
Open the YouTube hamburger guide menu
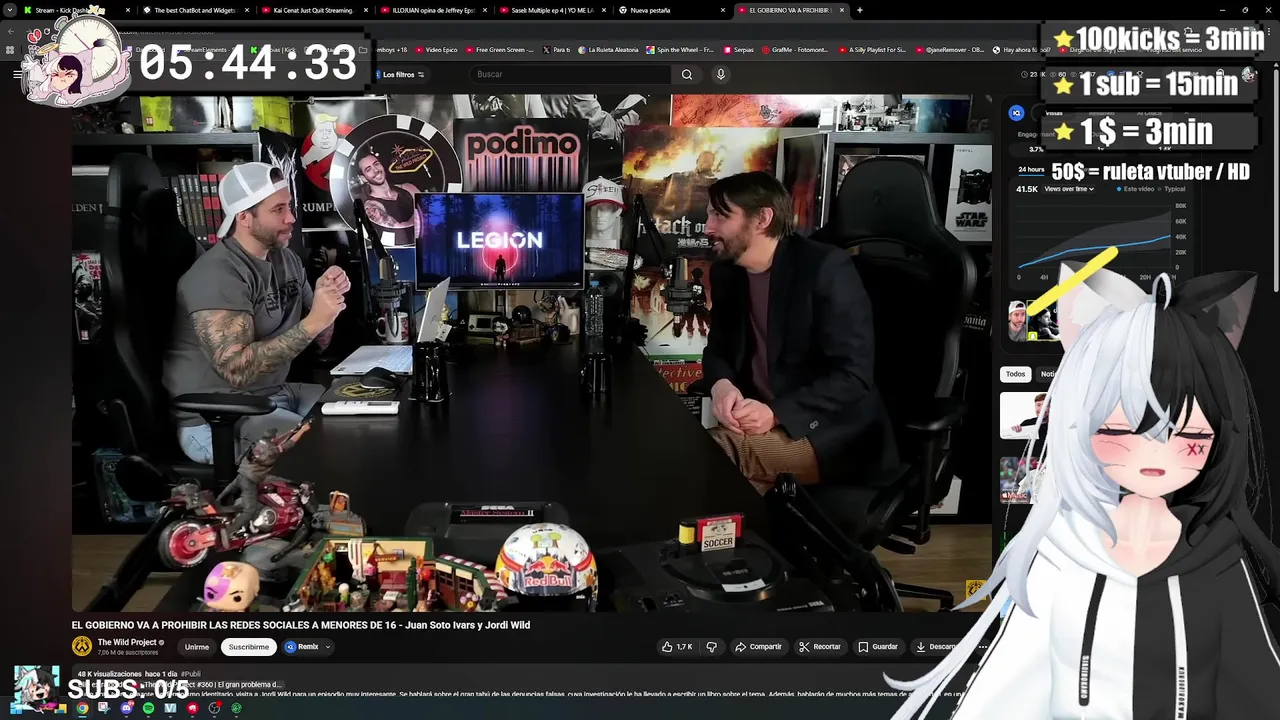(17, 74)
